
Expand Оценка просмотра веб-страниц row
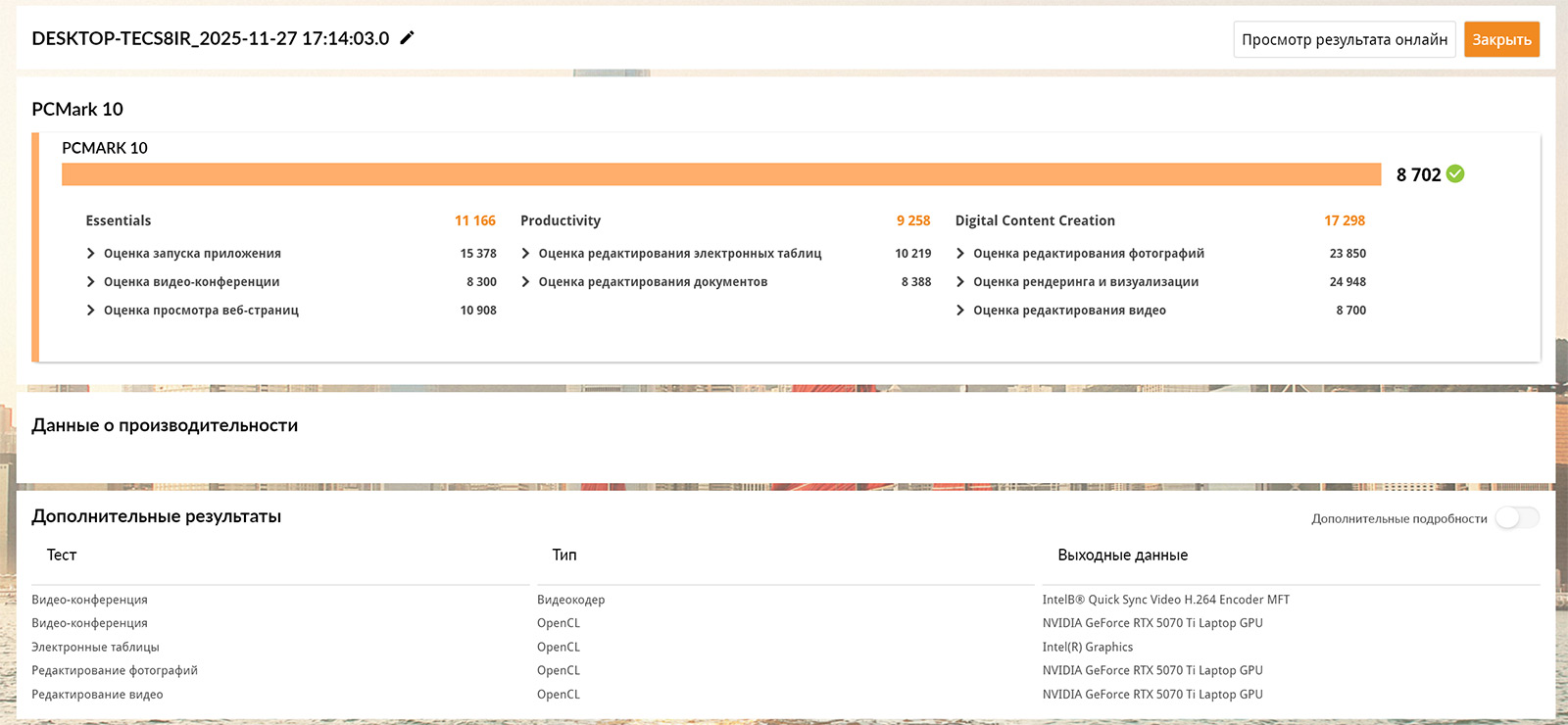click(91, 311)
